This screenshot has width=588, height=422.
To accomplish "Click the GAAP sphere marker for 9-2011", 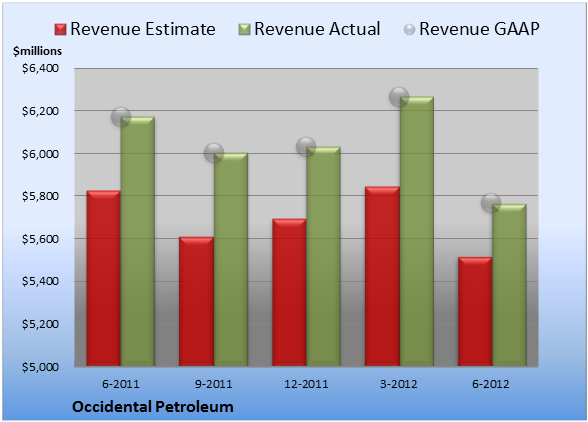I will [x=214, y=153].
